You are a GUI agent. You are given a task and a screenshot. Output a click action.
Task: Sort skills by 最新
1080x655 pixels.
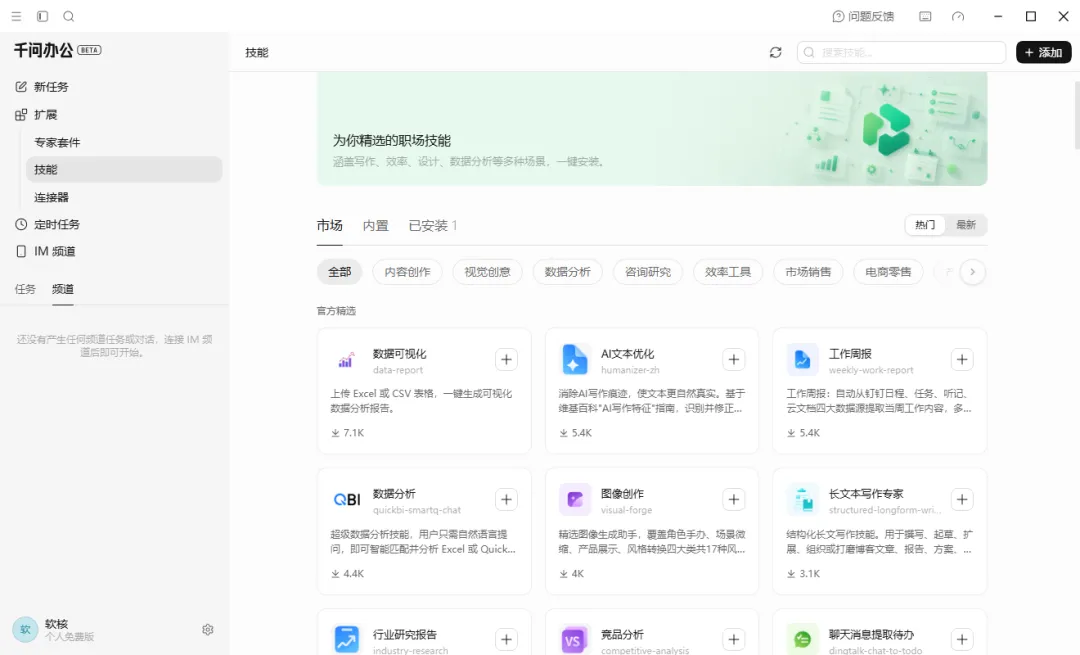point(966,225)
